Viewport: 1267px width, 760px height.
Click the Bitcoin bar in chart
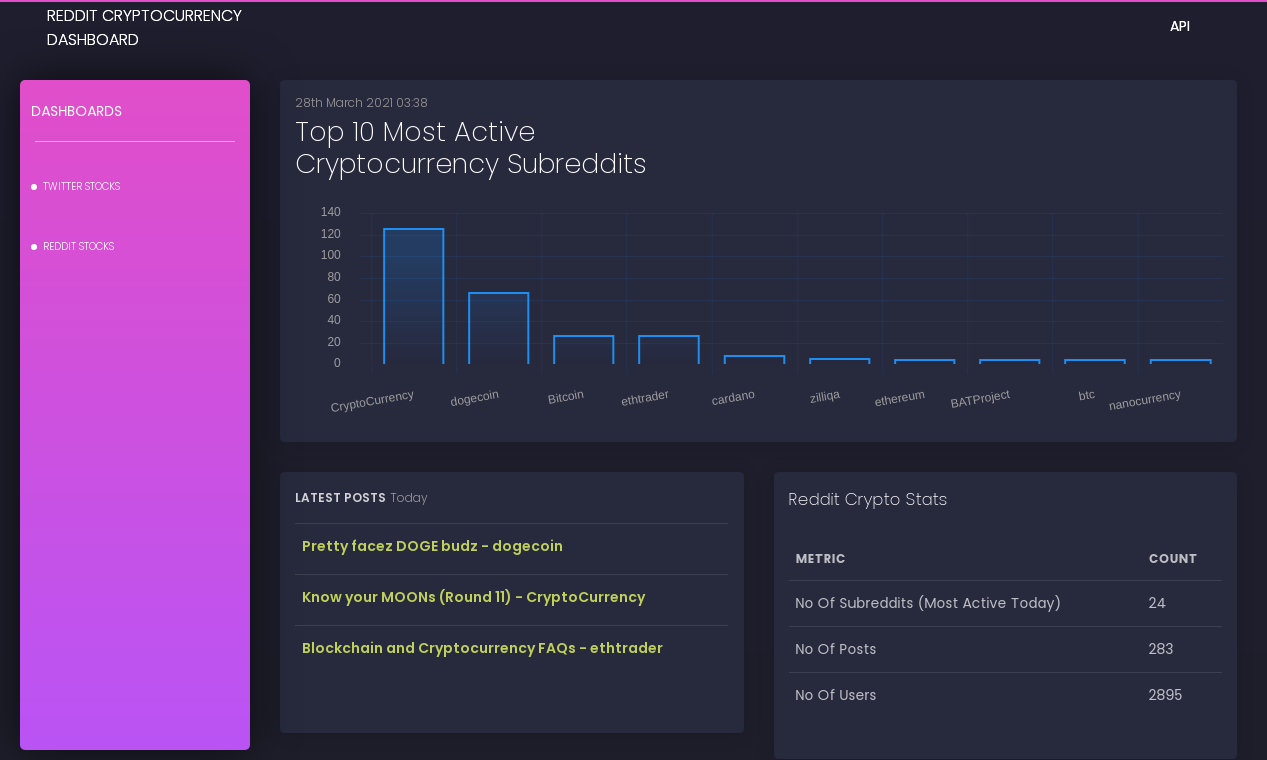pyautogui.click(x=584, y=350)
